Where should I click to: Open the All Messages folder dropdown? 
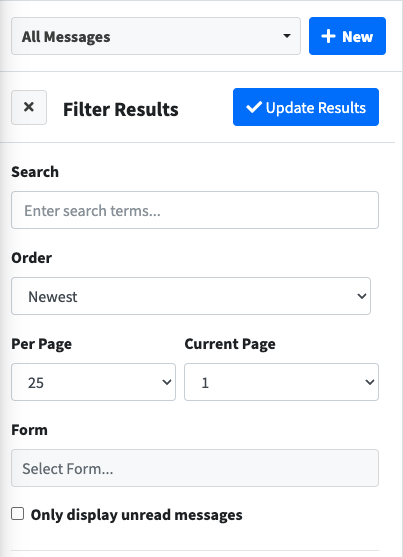pyautogui.click(x=156, y=36)
